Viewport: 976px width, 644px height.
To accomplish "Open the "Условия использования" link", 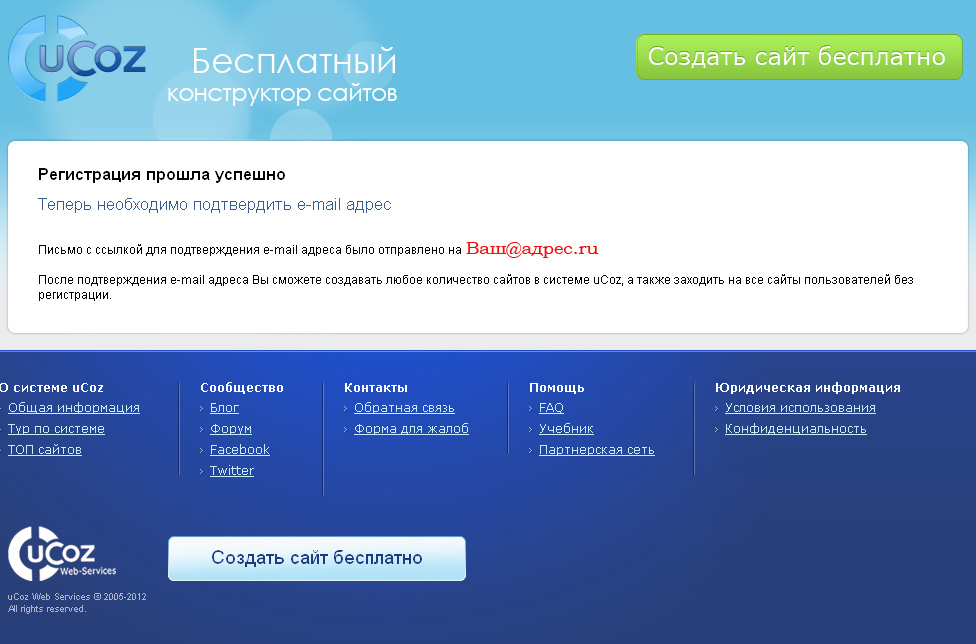I will pos(800,408).
